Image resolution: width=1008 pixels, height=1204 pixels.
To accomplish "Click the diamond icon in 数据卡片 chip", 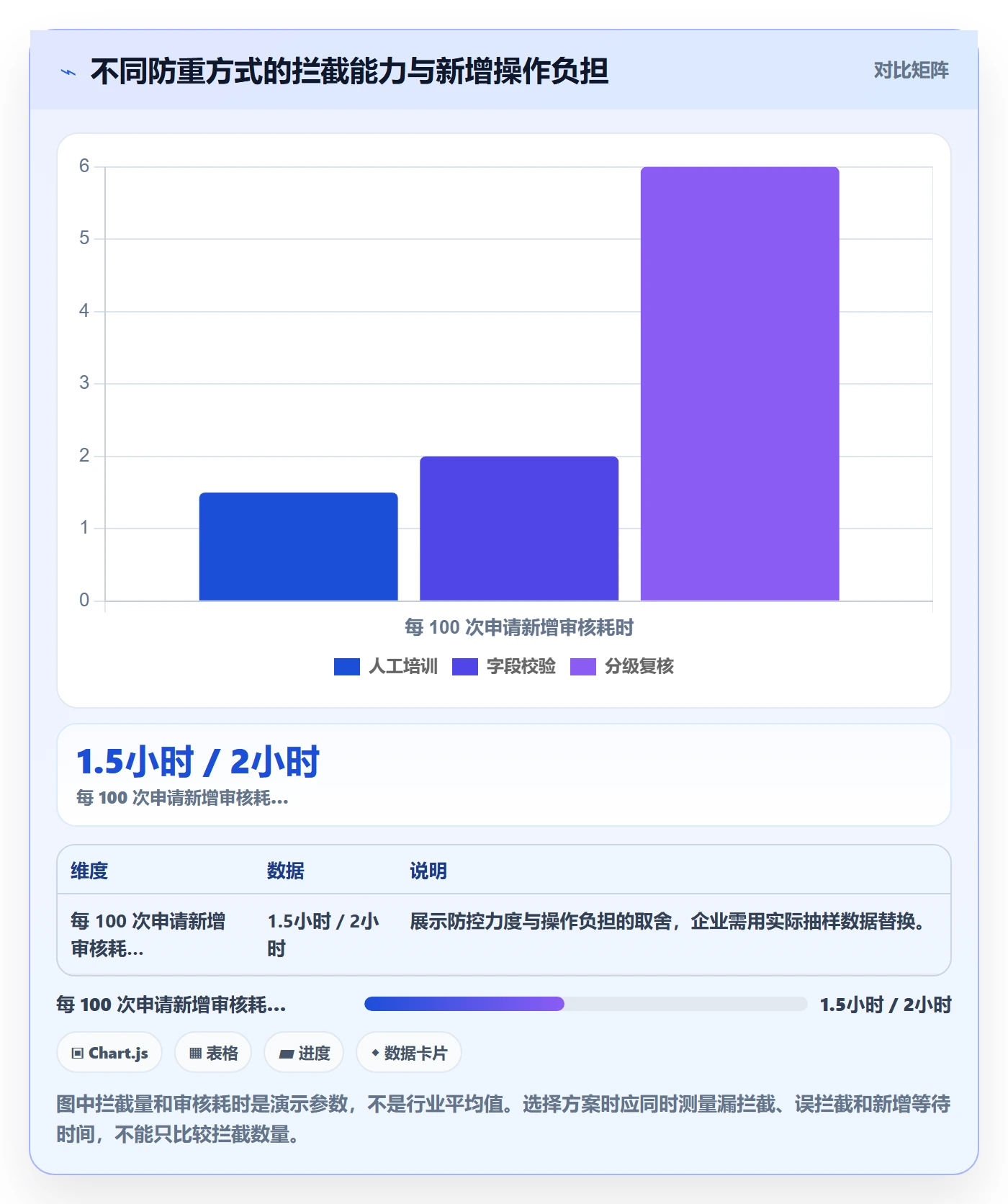I will (x=375, y=1053).
